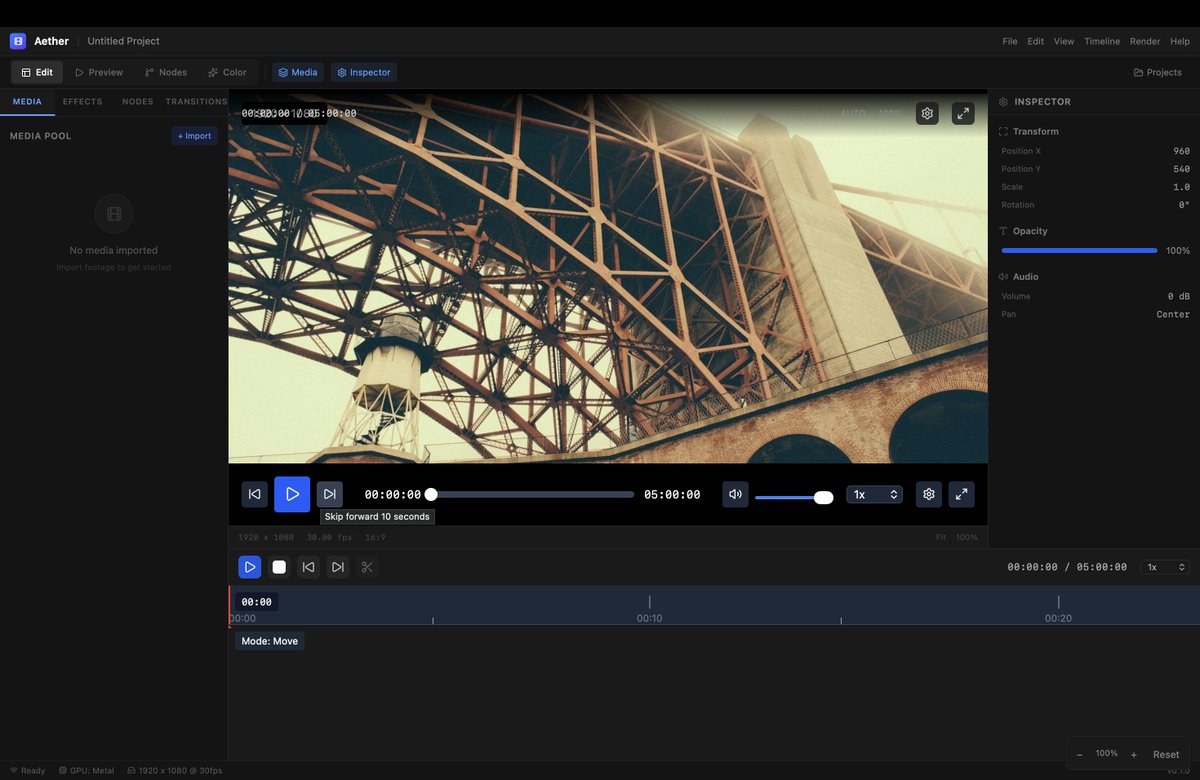Click the Pan value Center

[1173, 314]
